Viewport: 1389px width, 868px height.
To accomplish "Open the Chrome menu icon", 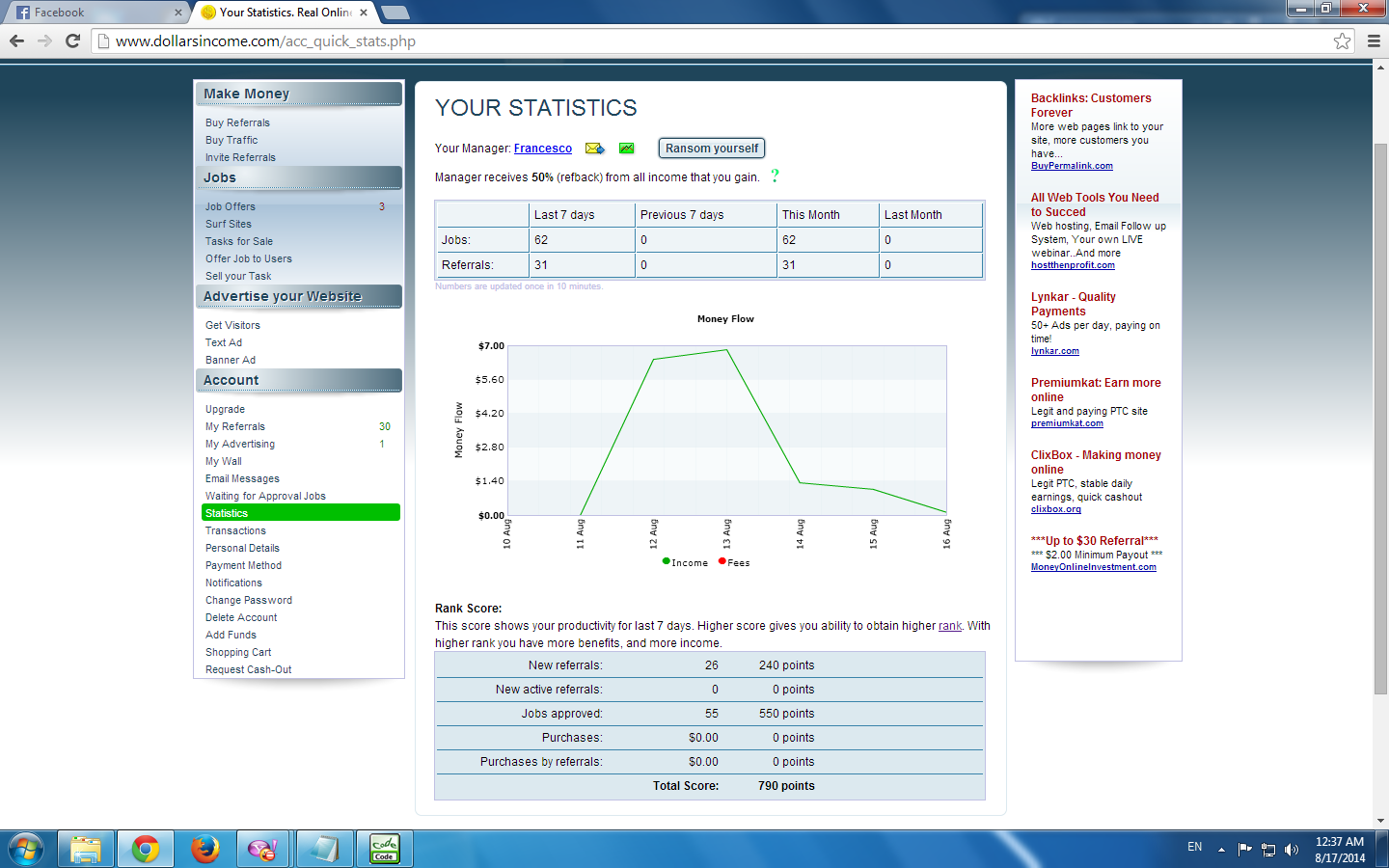I will coord(1374,41).
